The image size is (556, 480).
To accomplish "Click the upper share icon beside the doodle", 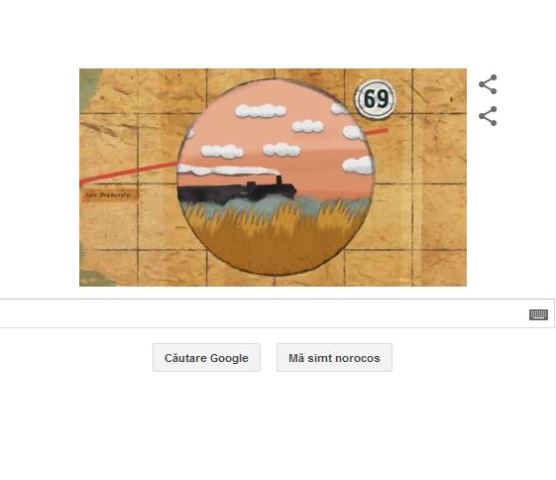I will (x=488, y=84).
